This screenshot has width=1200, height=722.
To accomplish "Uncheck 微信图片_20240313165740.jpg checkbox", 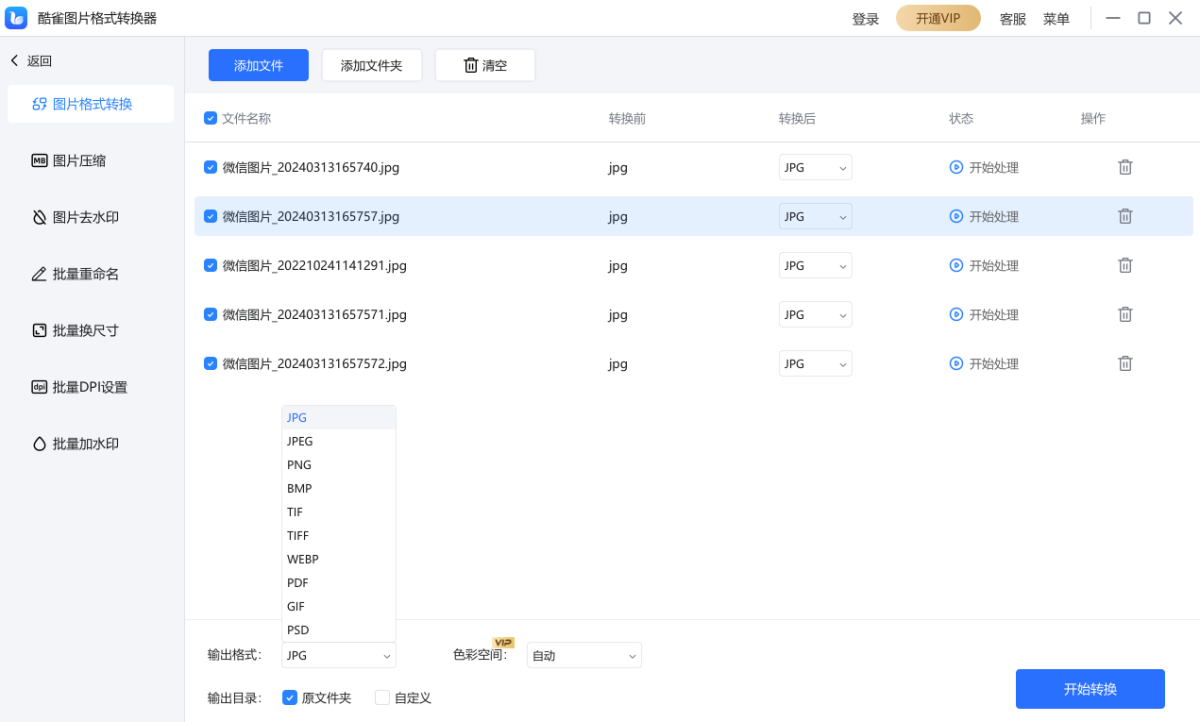I will pyautogui.click(x=210, y=167).
